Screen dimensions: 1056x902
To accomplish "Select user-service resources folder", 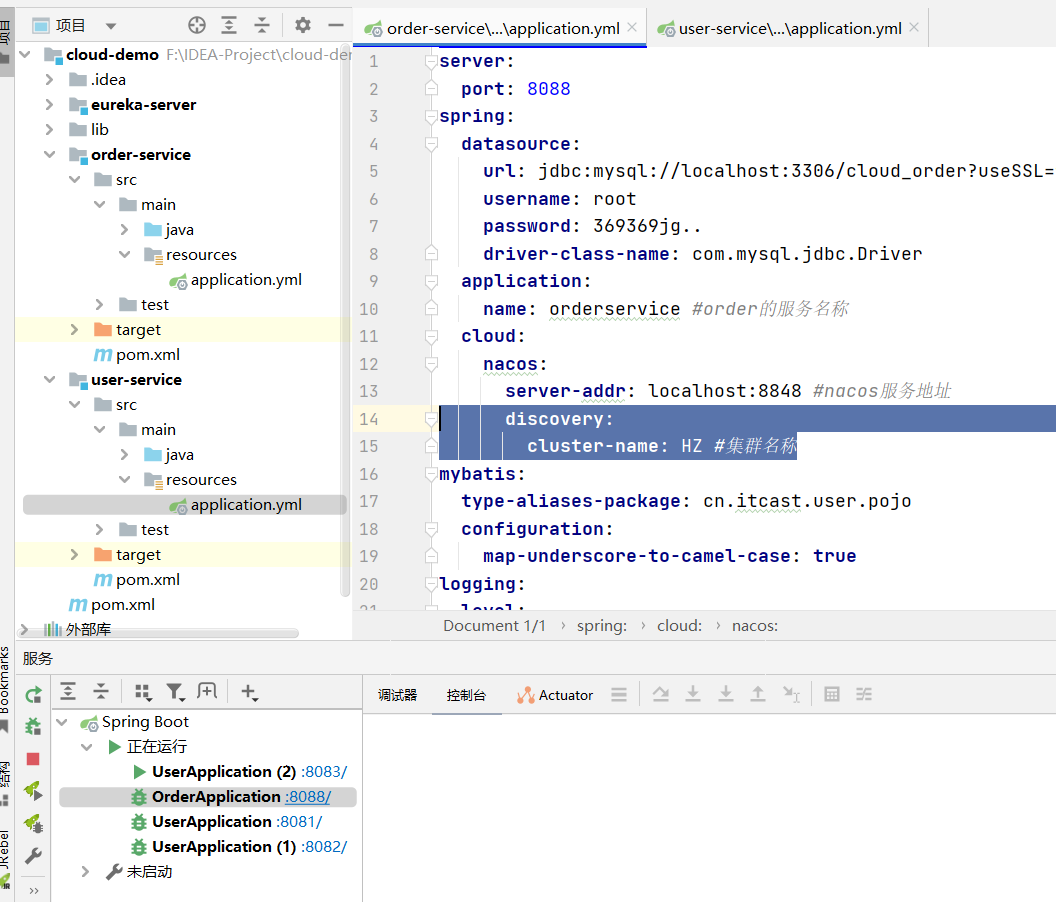I will 191,480.
